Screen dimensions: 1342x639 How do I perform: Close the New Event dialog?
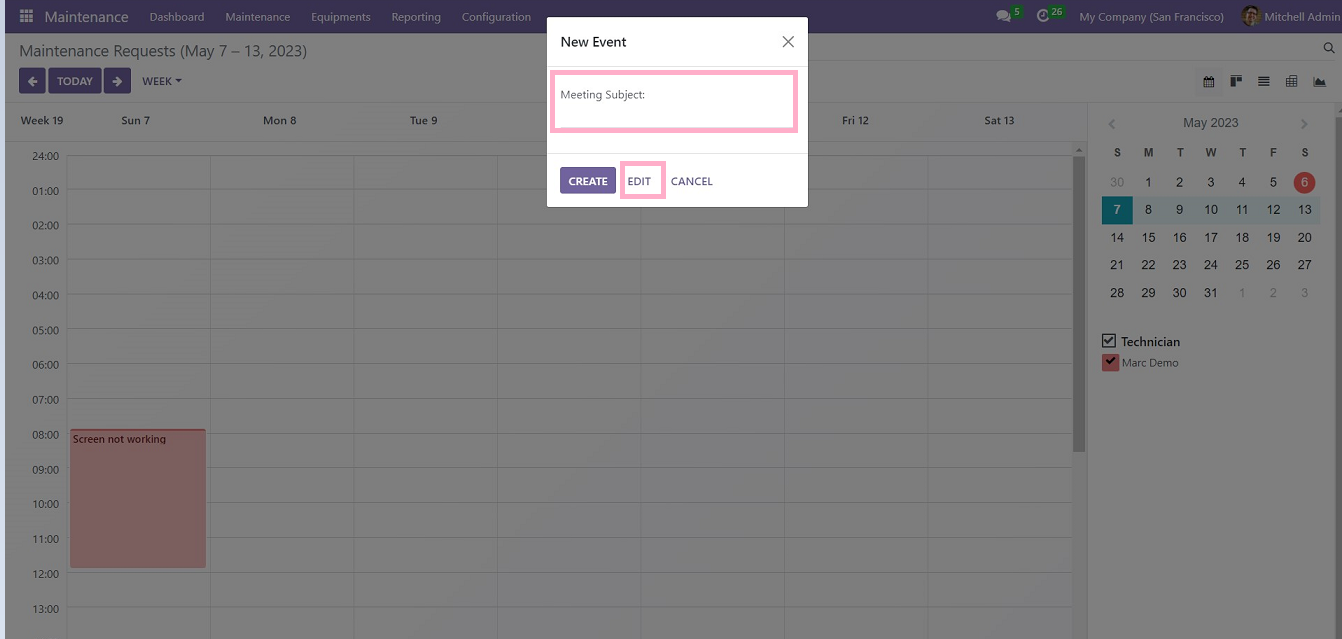(788, 42)
